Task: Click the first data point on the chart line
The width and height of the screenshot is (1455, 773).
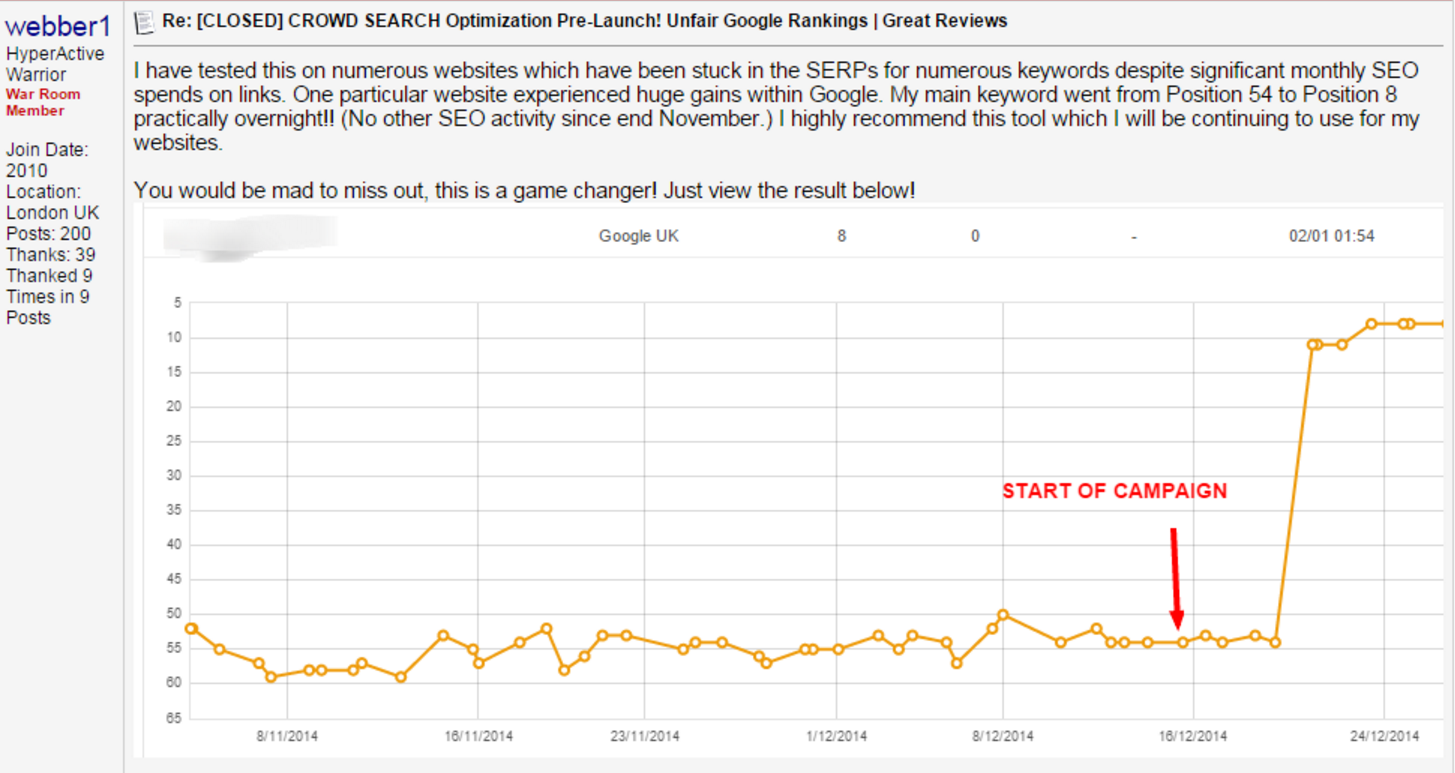Action: click(x=192, y=629)
